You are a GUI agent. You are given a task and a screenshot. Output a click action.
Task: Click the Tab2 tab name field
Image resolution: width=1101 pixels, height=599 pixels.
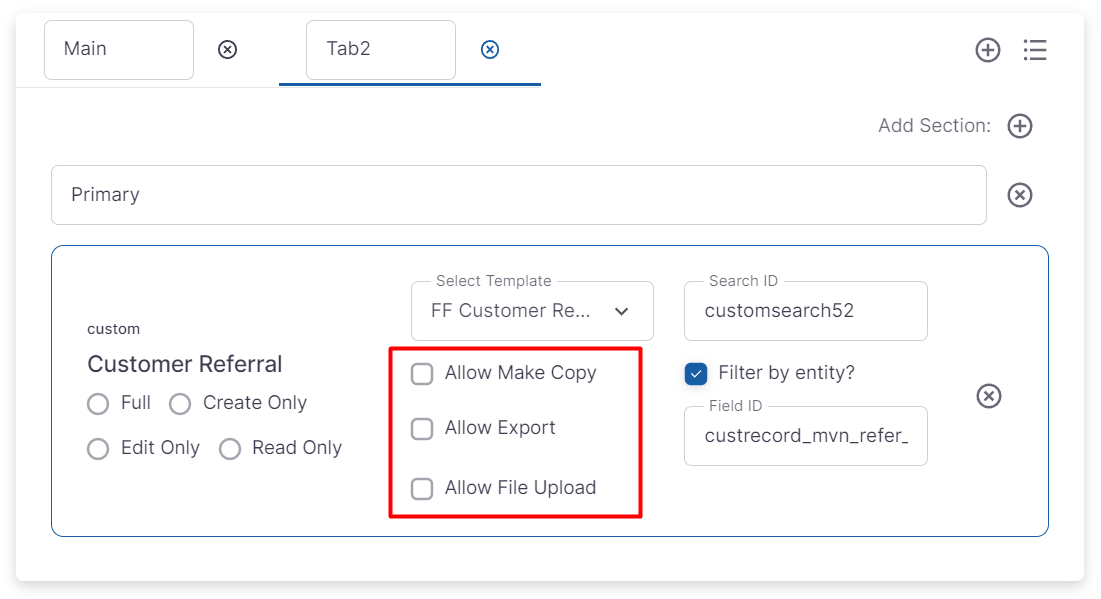click(x=380, y=49)
